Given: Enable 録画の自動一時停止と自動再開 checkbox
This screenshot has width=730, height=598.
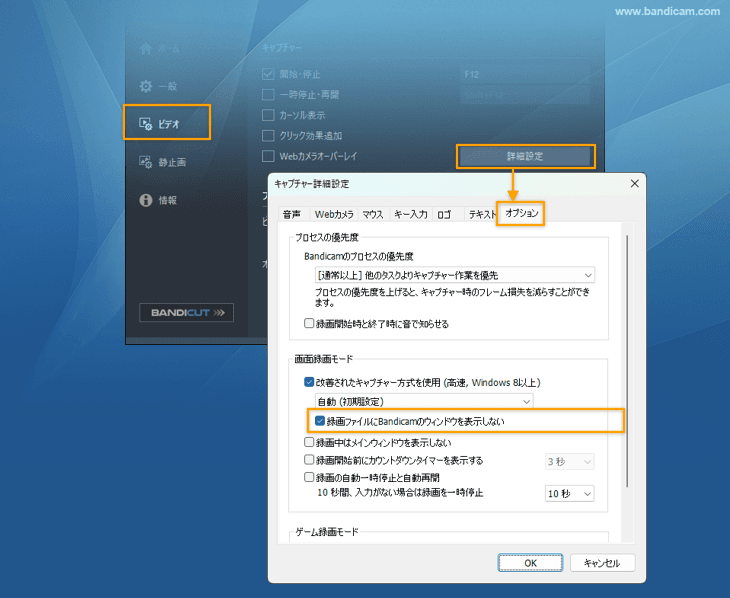Looking at the screenshot, I should pyautogui.click(x=309, y=477).
